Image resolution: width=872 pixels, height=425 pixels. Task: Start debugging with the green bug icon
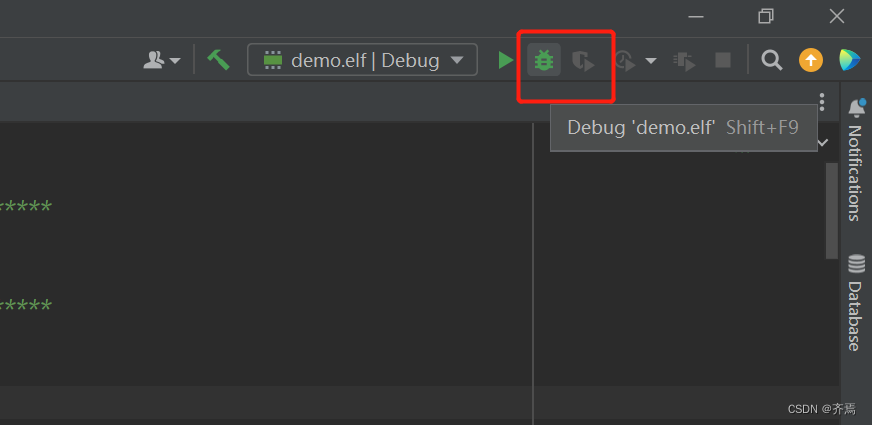click(x=543, y=60)
